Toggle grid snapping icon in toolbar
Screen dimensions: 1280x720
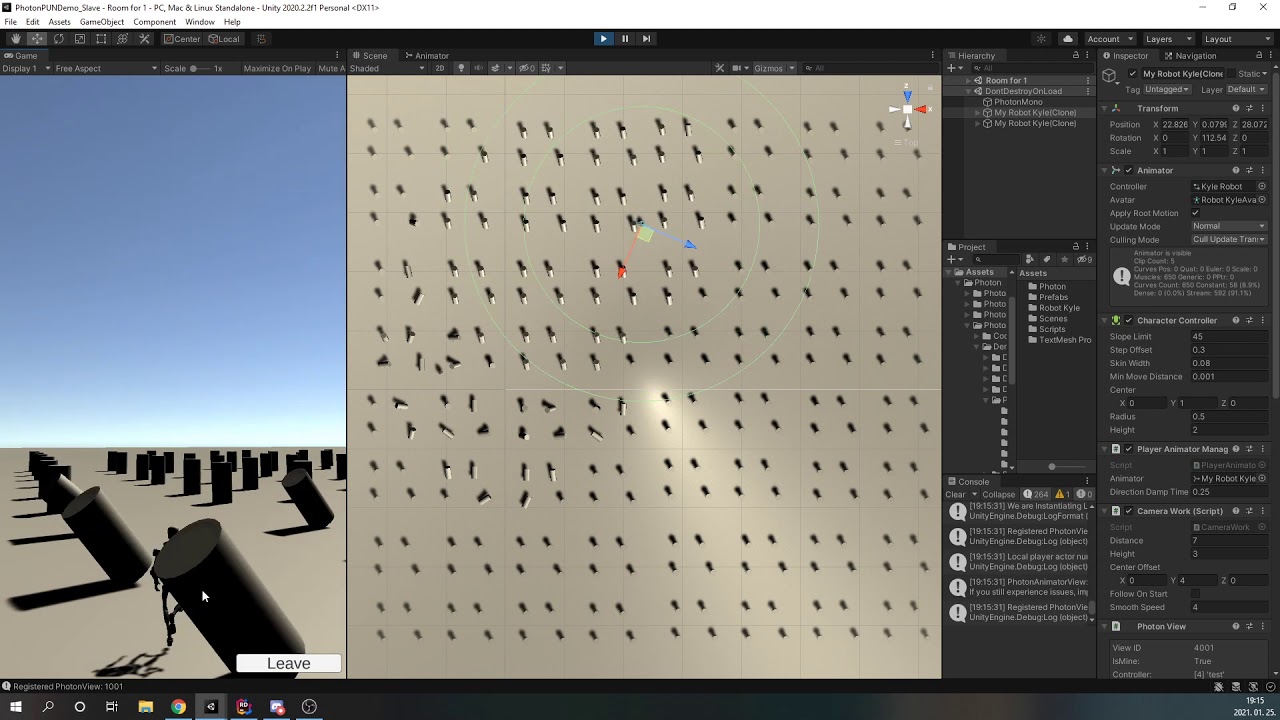(x=261, y=39)
